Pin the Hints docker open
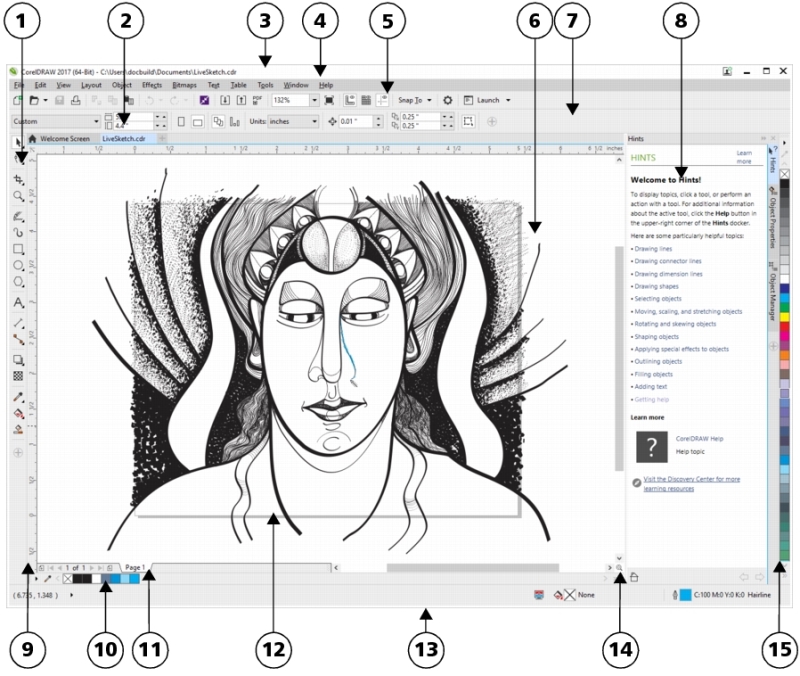This screenshot has height=676, width=800. (764, 138)
